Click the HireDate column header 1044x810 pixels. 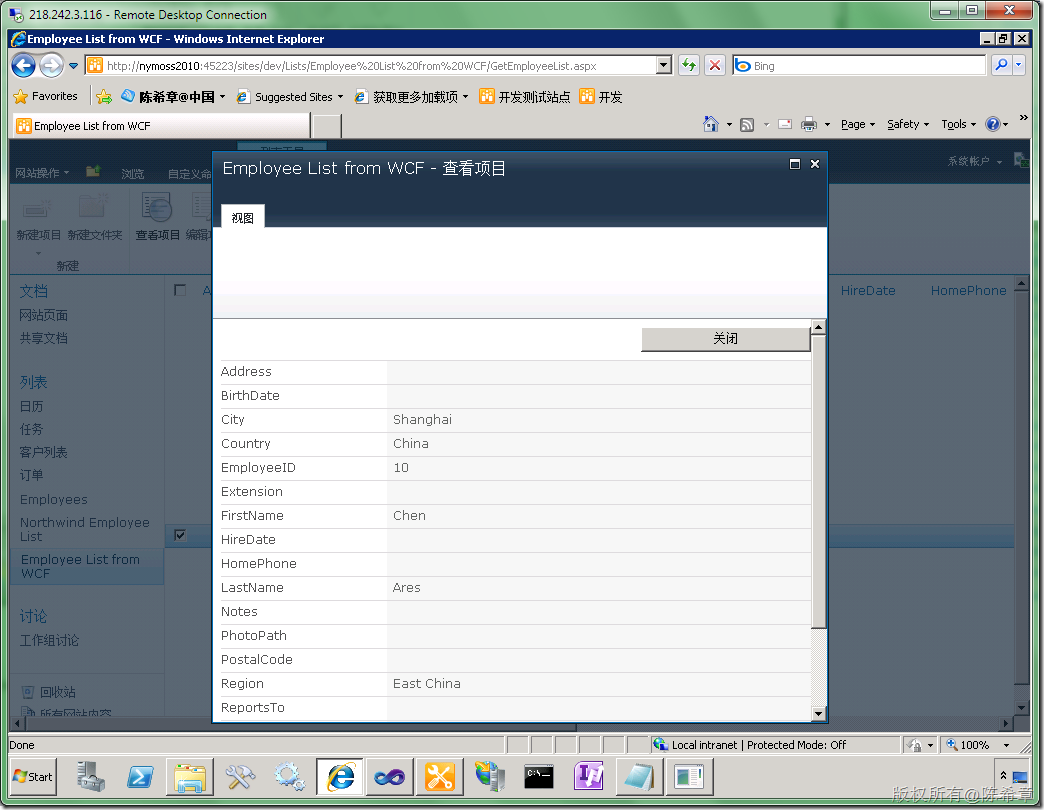tap(868, 290)
